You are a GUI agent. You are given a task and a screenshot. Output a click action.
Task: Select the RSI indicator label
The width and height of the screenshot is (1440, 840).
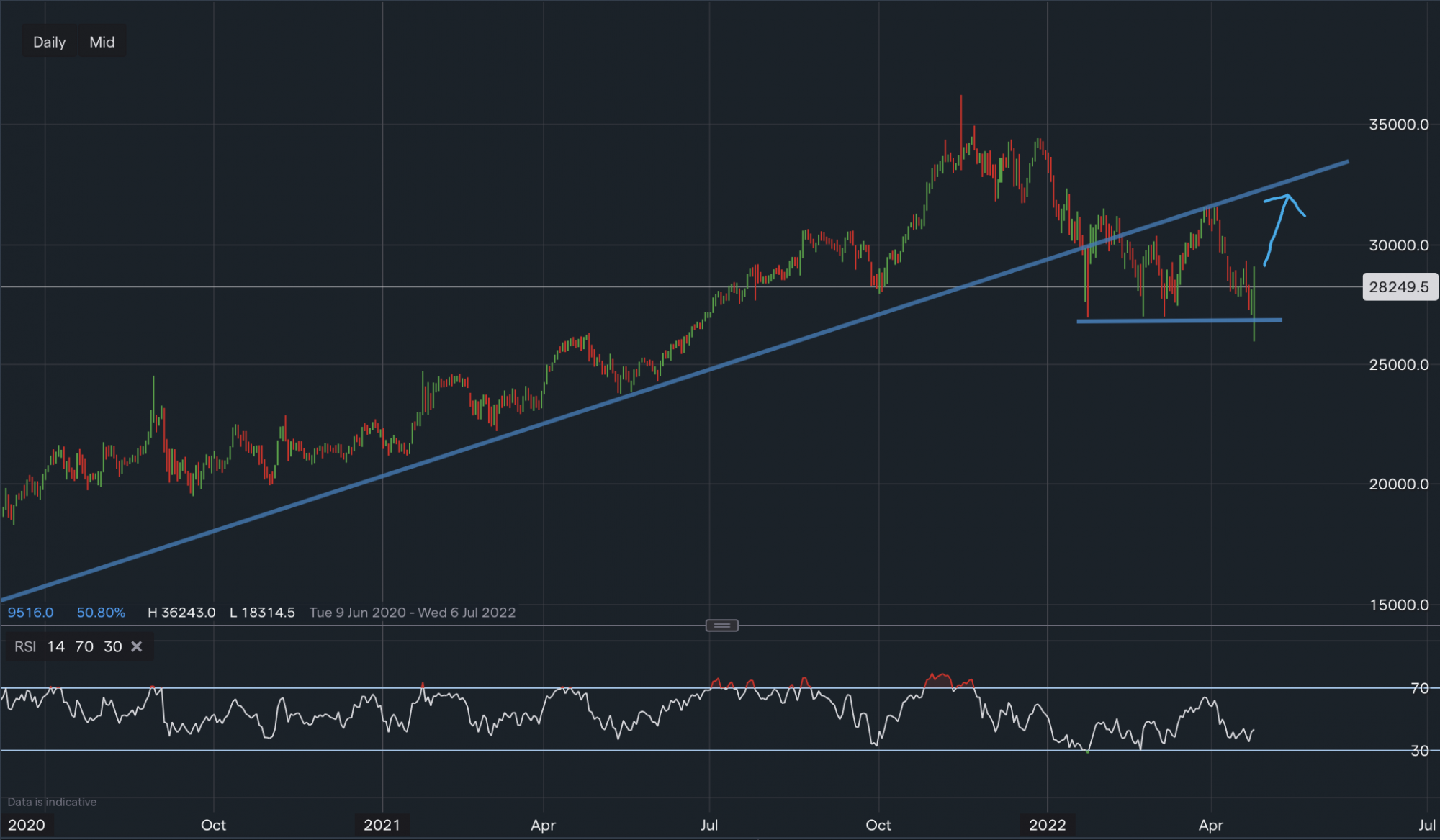[24, 646]
